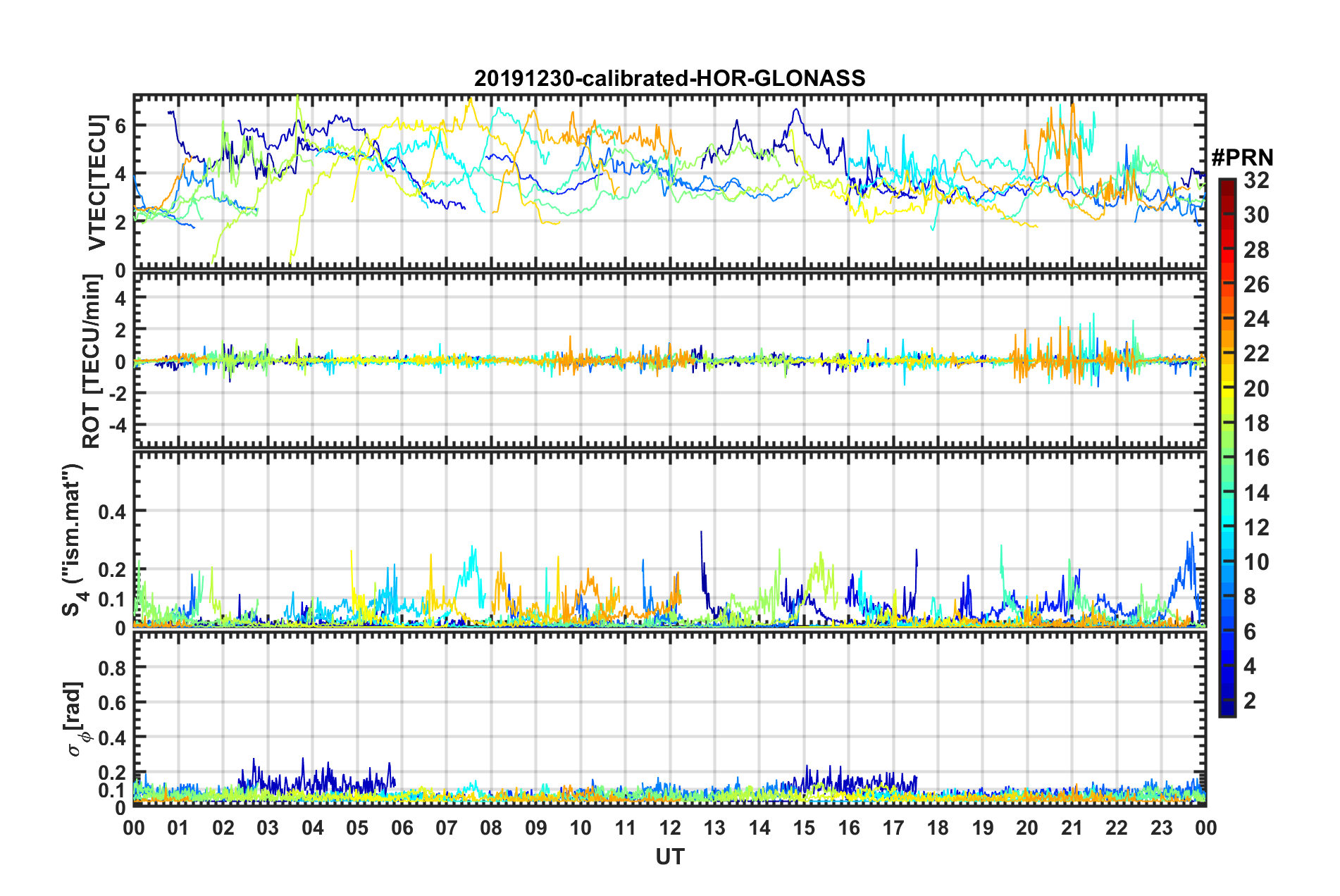Click the #PRN colorbar heading

point(1242,157)
